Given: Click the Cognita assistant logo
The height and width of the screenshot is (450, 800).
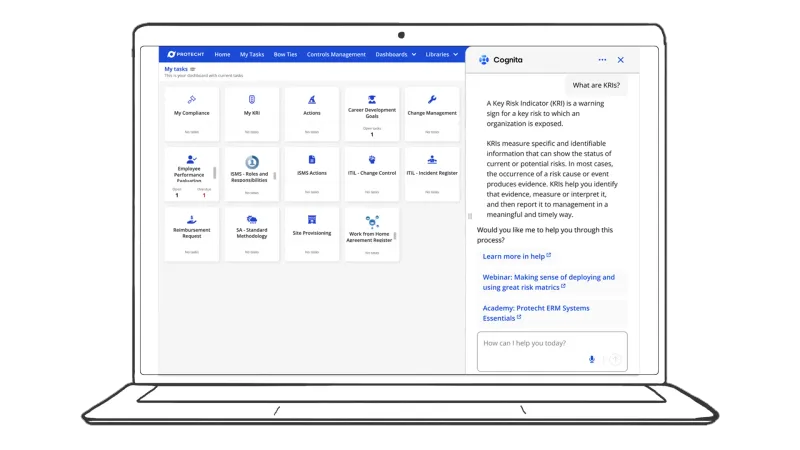Looking at the screenshot, I should 484,60.
